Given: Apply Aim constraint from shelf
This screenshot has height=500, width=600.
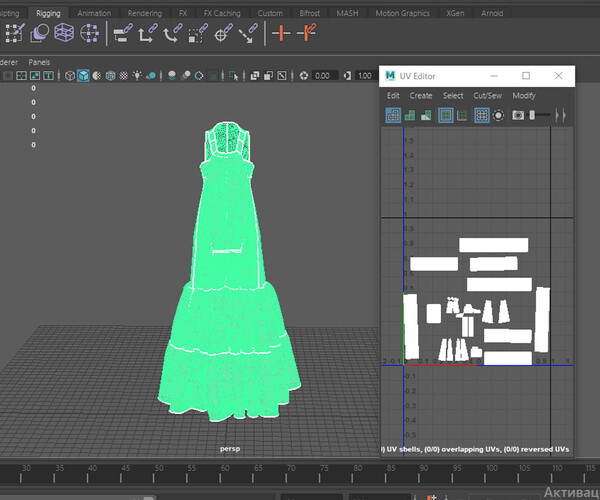Looking at the screenshot, I should [x=223, y=33].
